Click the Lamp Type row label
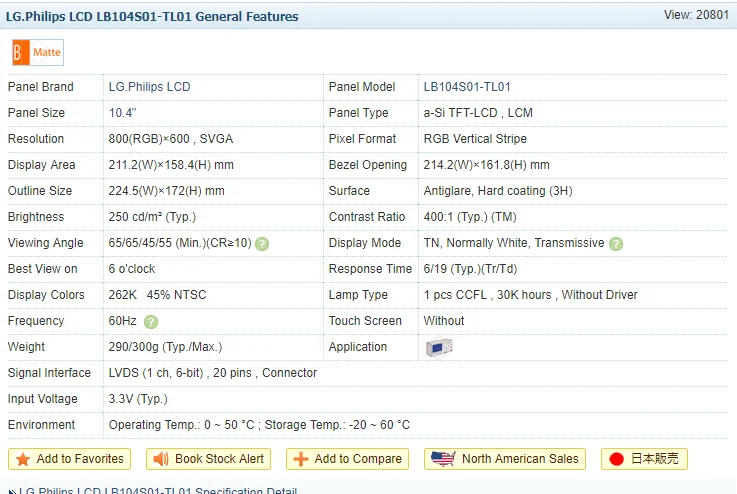Image resolution: width=737 pixels, height=494 pixels. (358, 295)
